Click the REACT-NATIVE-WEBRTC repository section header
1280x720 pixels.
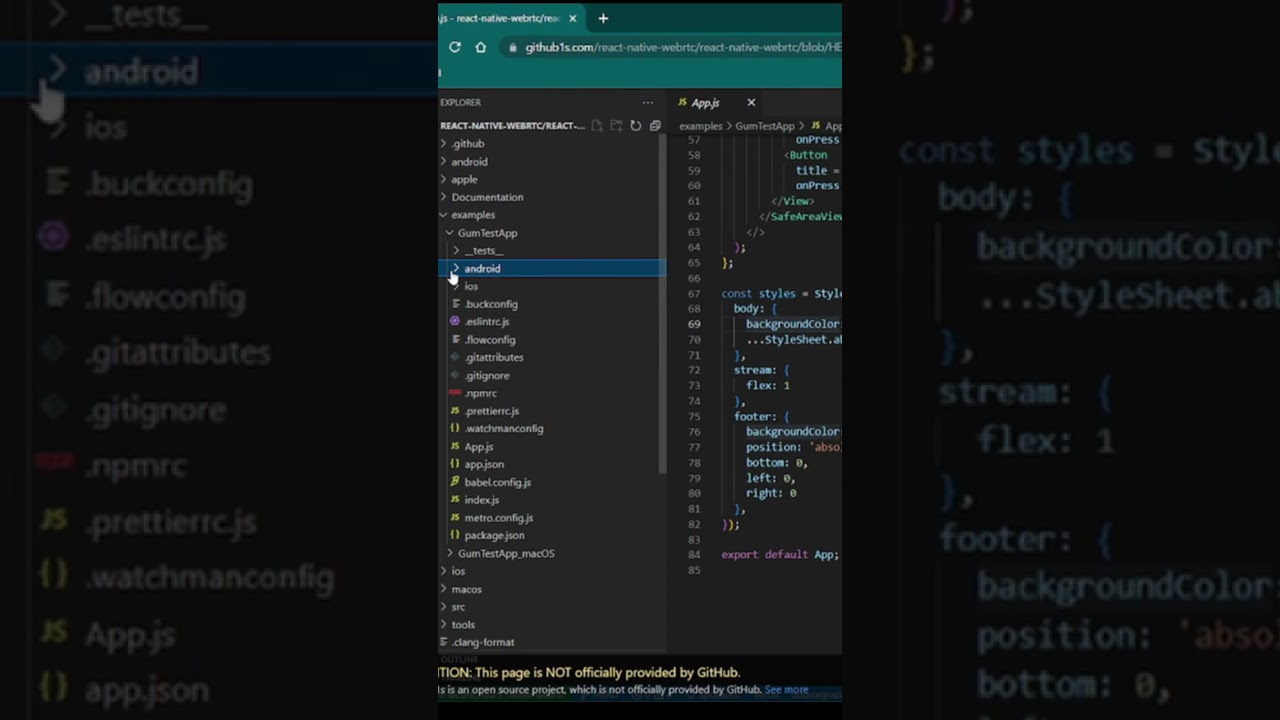512,126
